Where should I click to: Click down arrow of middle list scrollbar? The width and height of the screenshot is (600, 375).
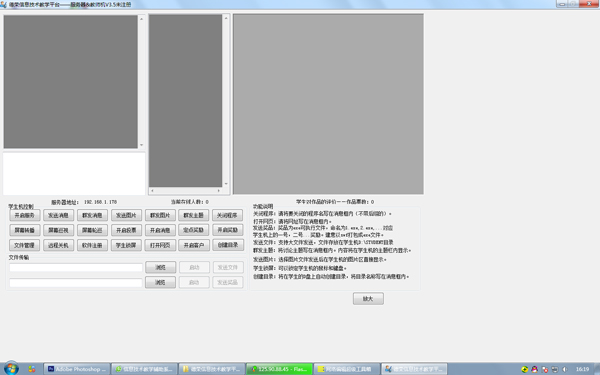click(226, 184)
